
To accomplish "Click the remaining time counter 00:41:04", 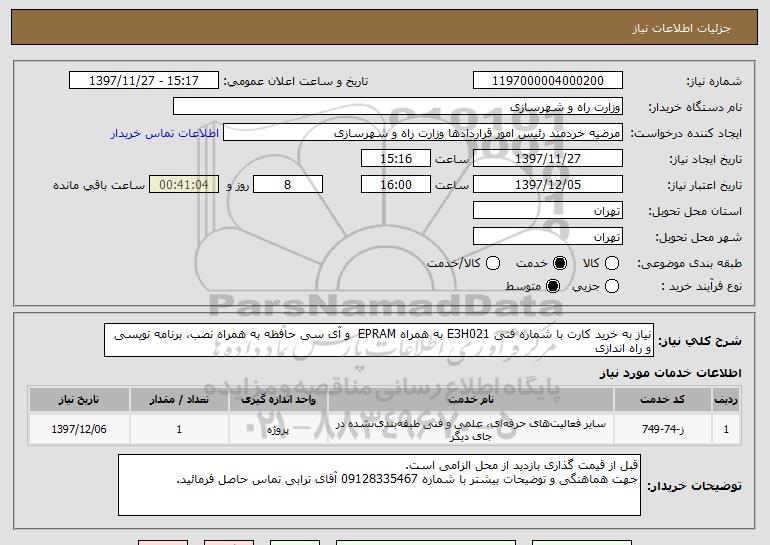I will 184,185.
